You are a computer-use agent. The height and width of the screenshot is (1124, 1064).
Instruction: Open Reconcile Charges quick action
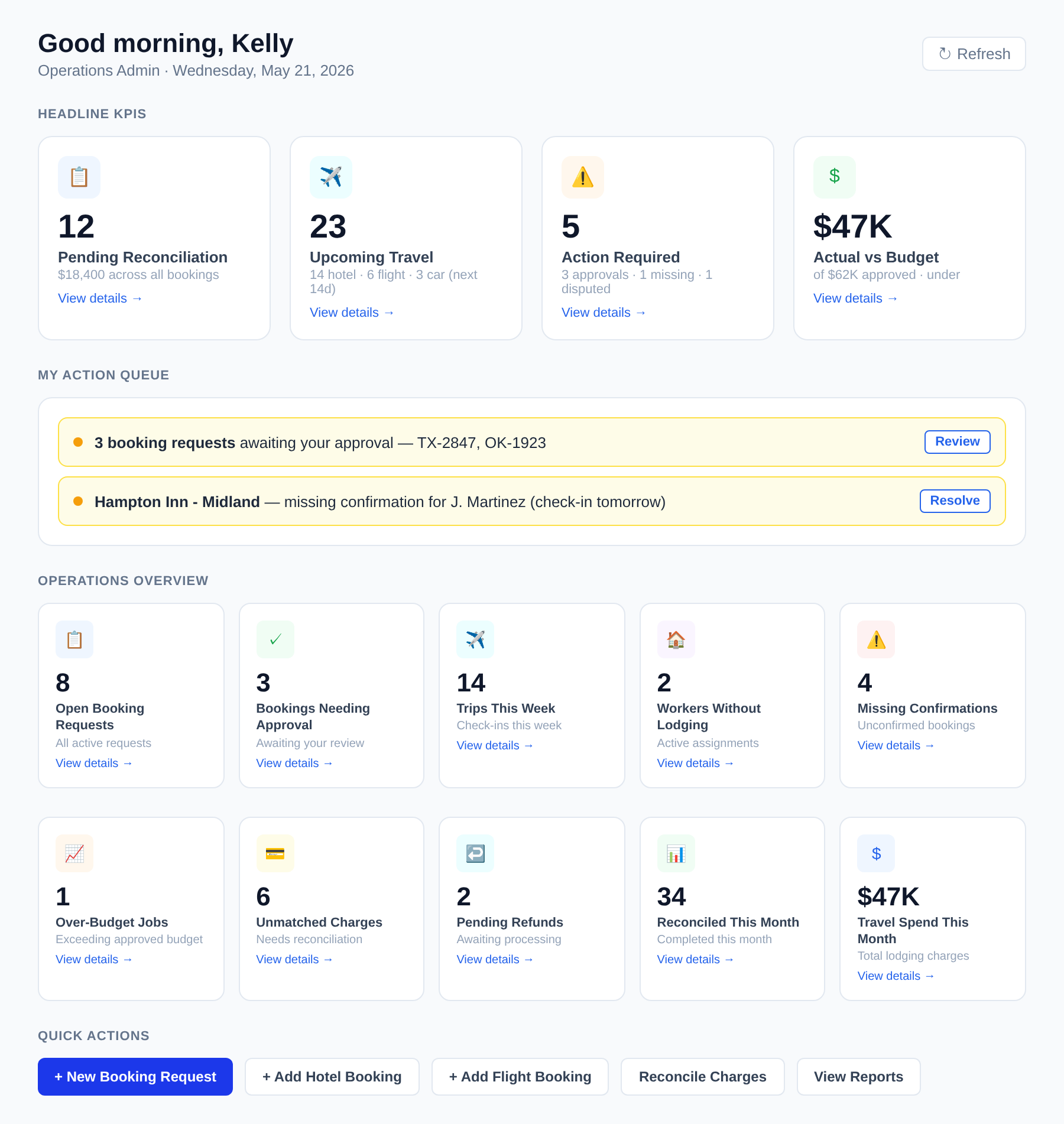(703, 1077)
